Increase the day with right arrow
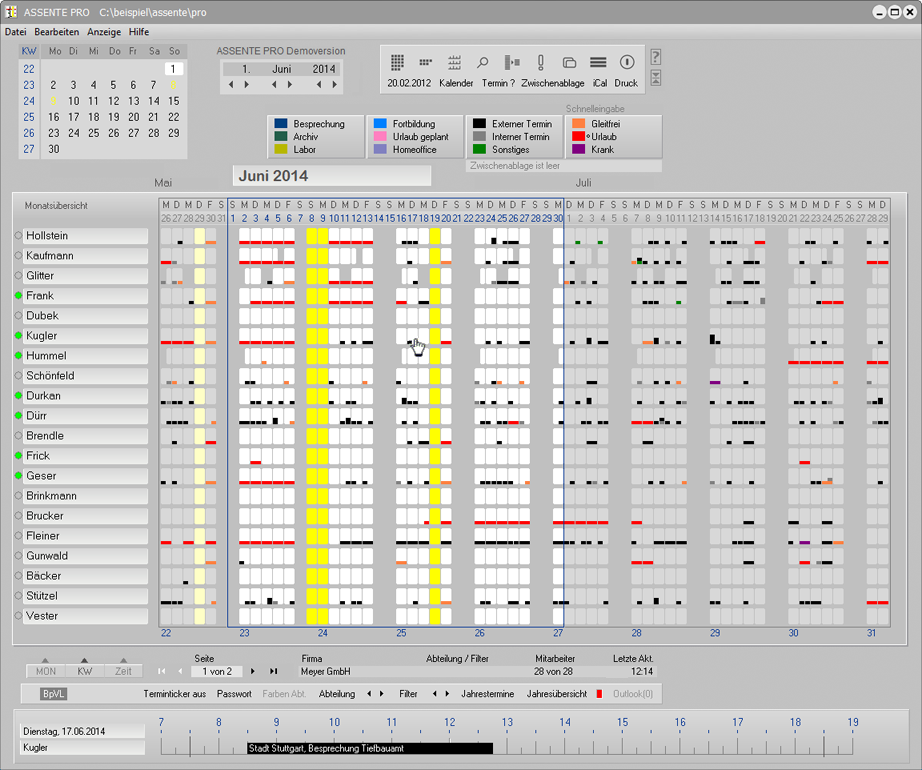 [246, 85]
